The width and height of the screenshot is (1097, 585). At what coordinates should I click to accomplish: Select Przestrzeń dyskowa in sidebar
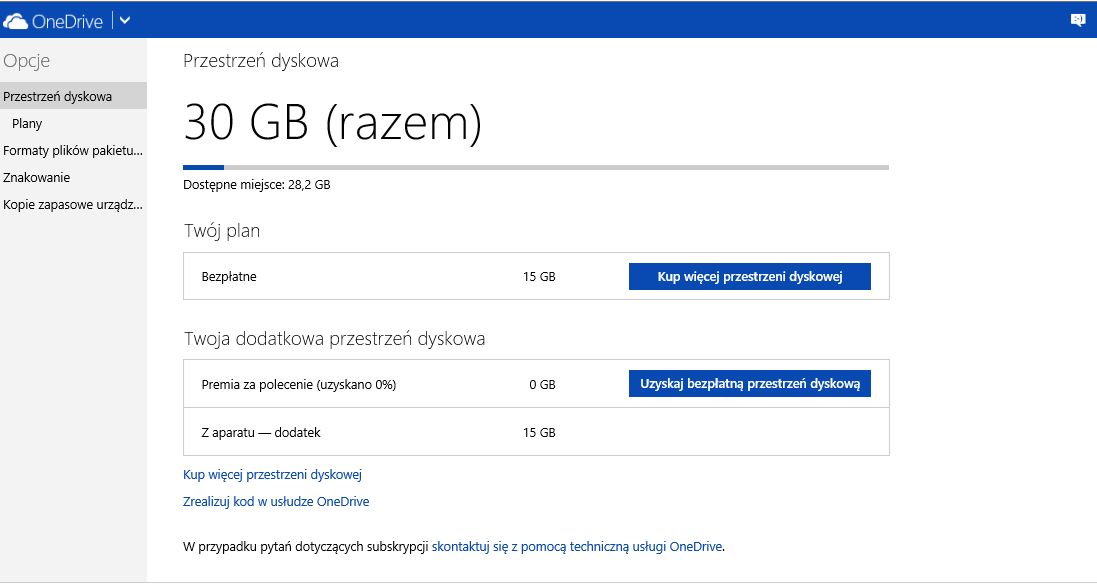pyautogui.click(x=73, y=96)
